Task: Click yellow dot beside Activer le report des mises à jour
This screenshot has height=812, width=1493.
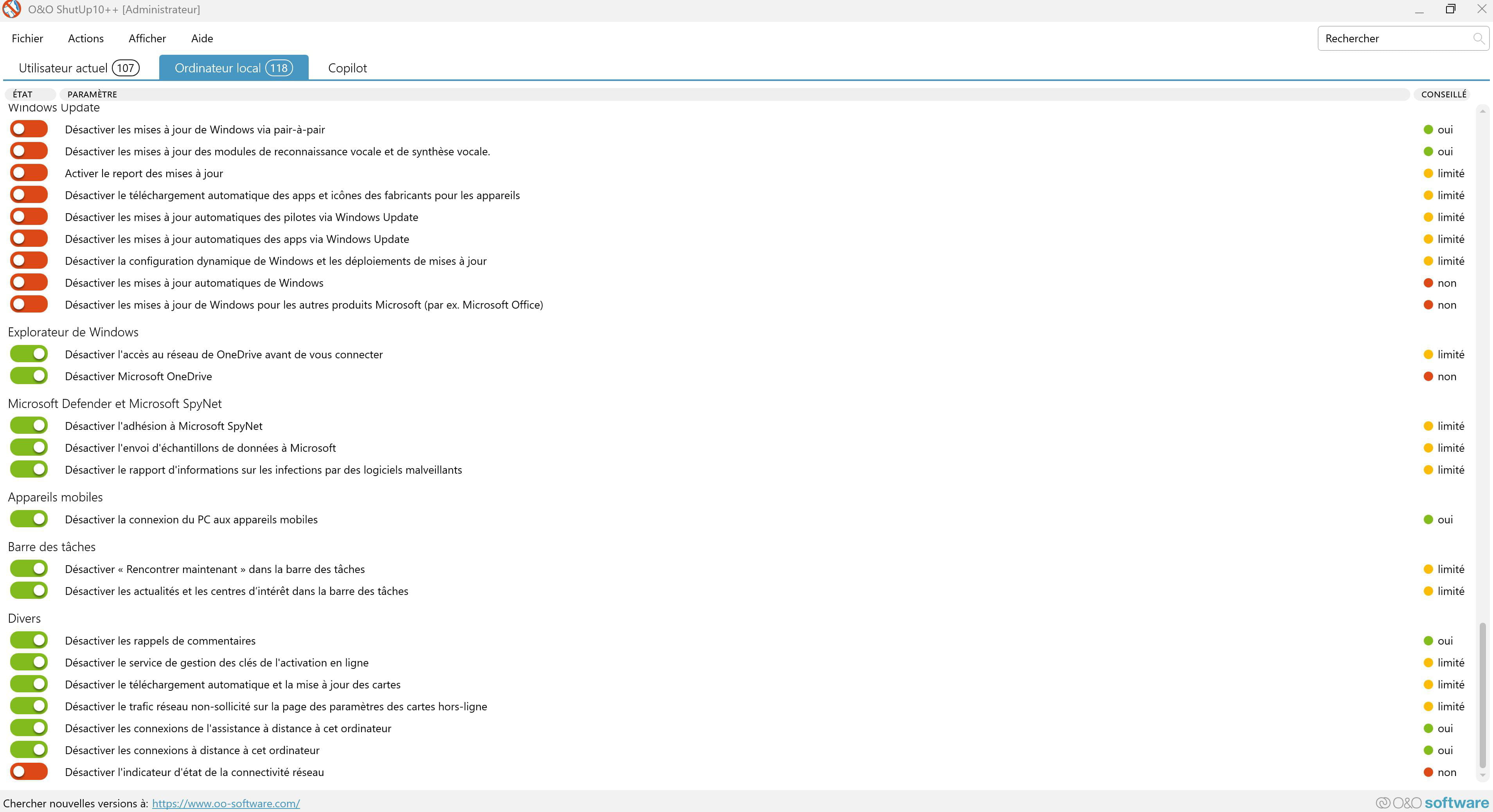Action: click(1428, 173)
